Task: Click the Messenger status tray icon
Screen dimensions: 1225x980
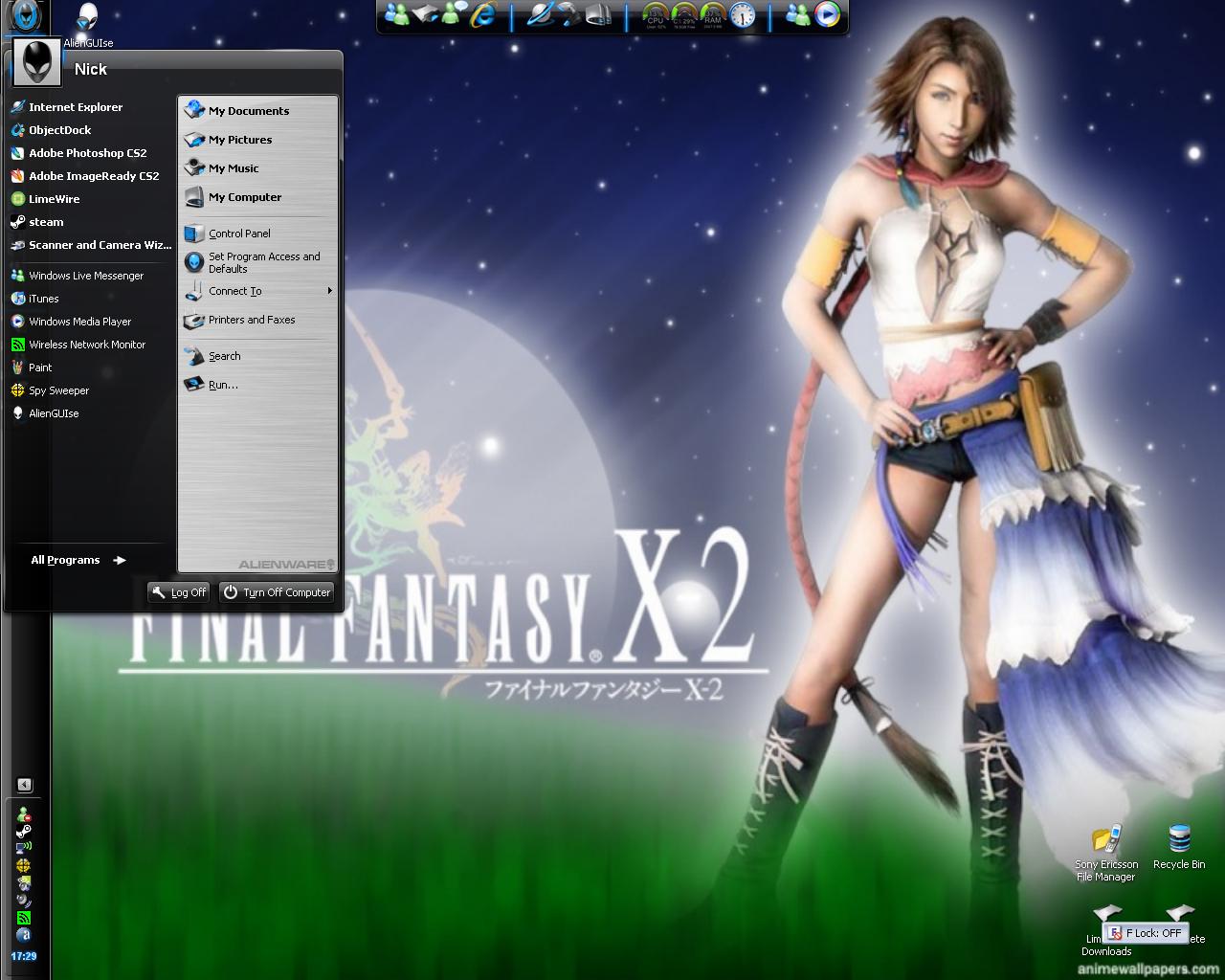Action: [24, 814]
